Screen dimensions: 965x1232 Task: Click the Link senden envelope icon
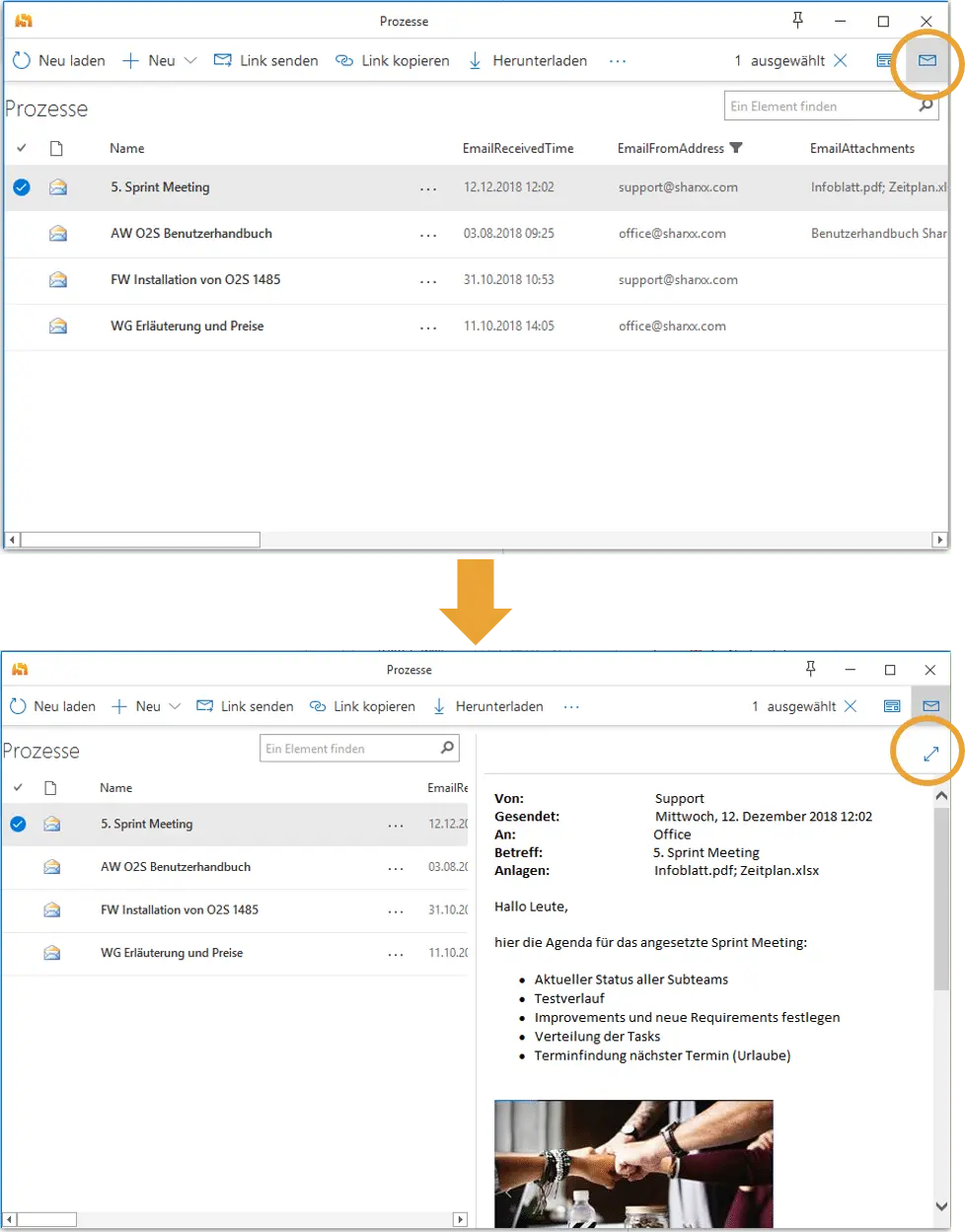pos(221,60)
